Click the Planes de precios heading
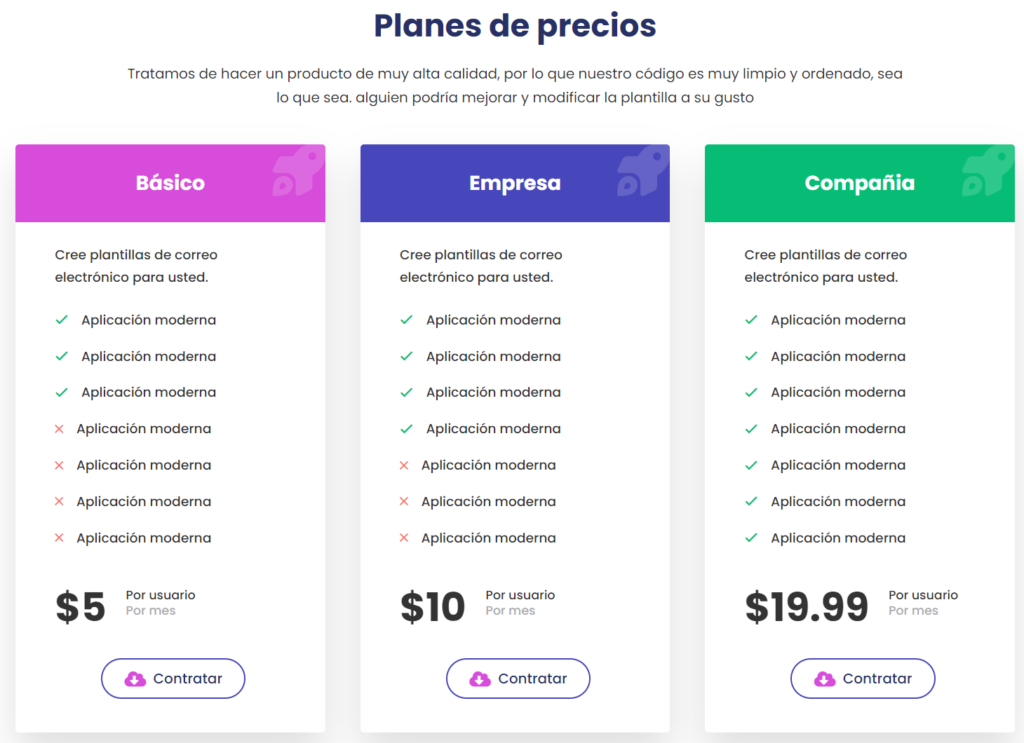 [x=515, y=26]
